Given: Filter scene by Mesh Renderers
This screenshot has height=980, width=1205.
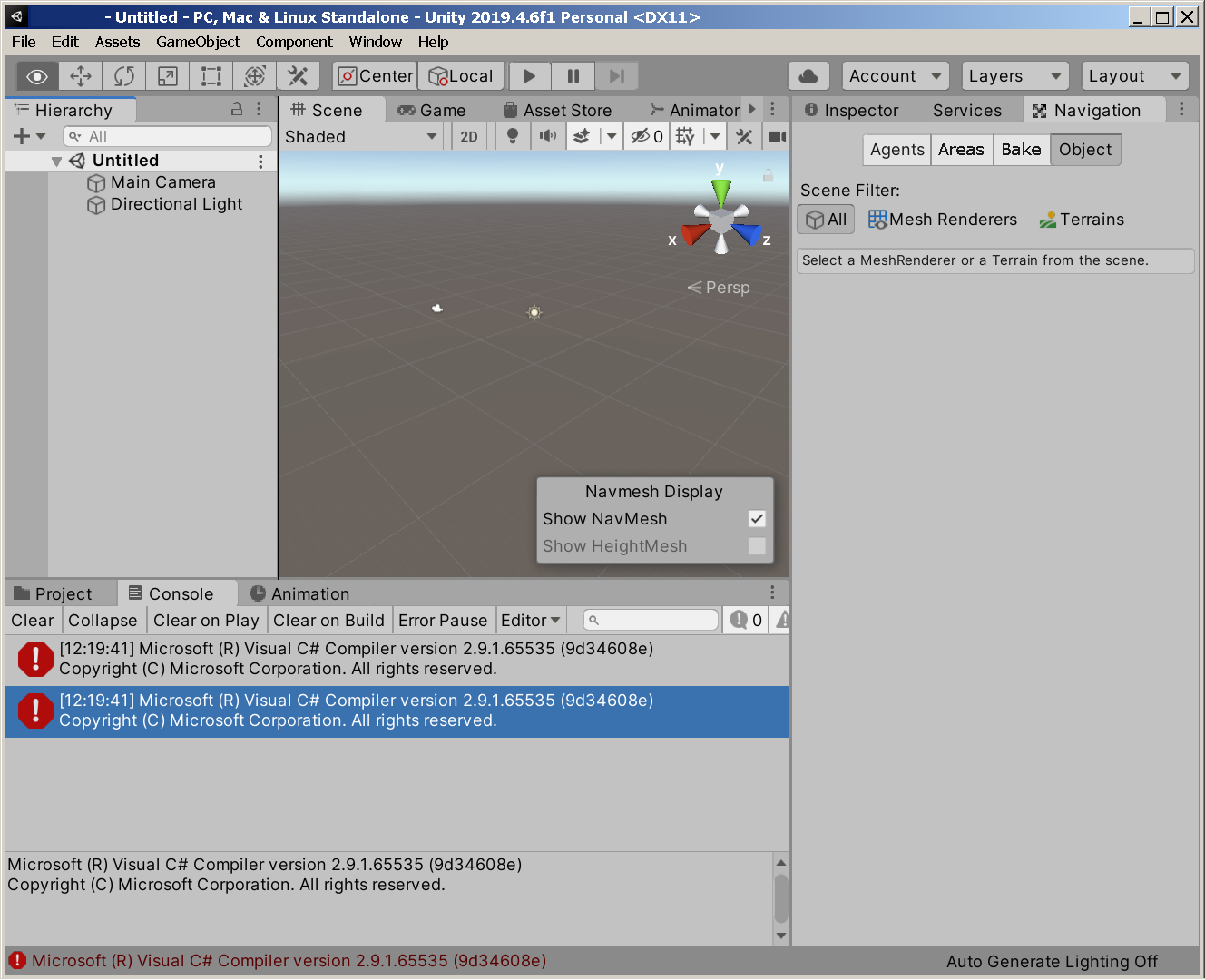Looking at the screenshot, I should pyautogui.click(x=943, y=220).
